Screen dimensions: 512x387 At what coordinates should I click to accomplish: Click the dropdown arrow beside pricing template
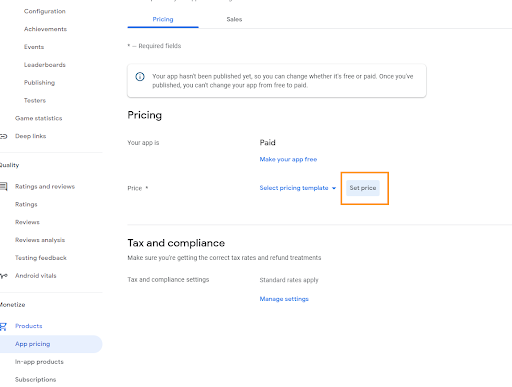334,188
